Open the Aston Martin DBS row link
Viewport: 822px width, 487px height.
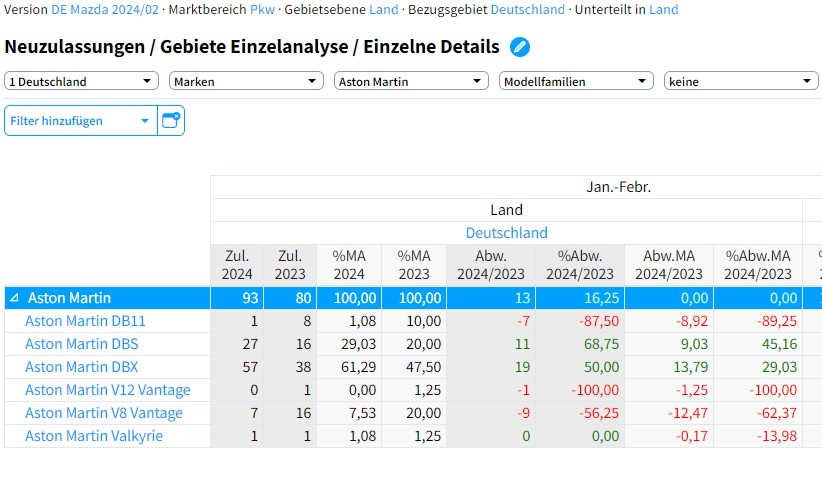click(x=82, y=344)
